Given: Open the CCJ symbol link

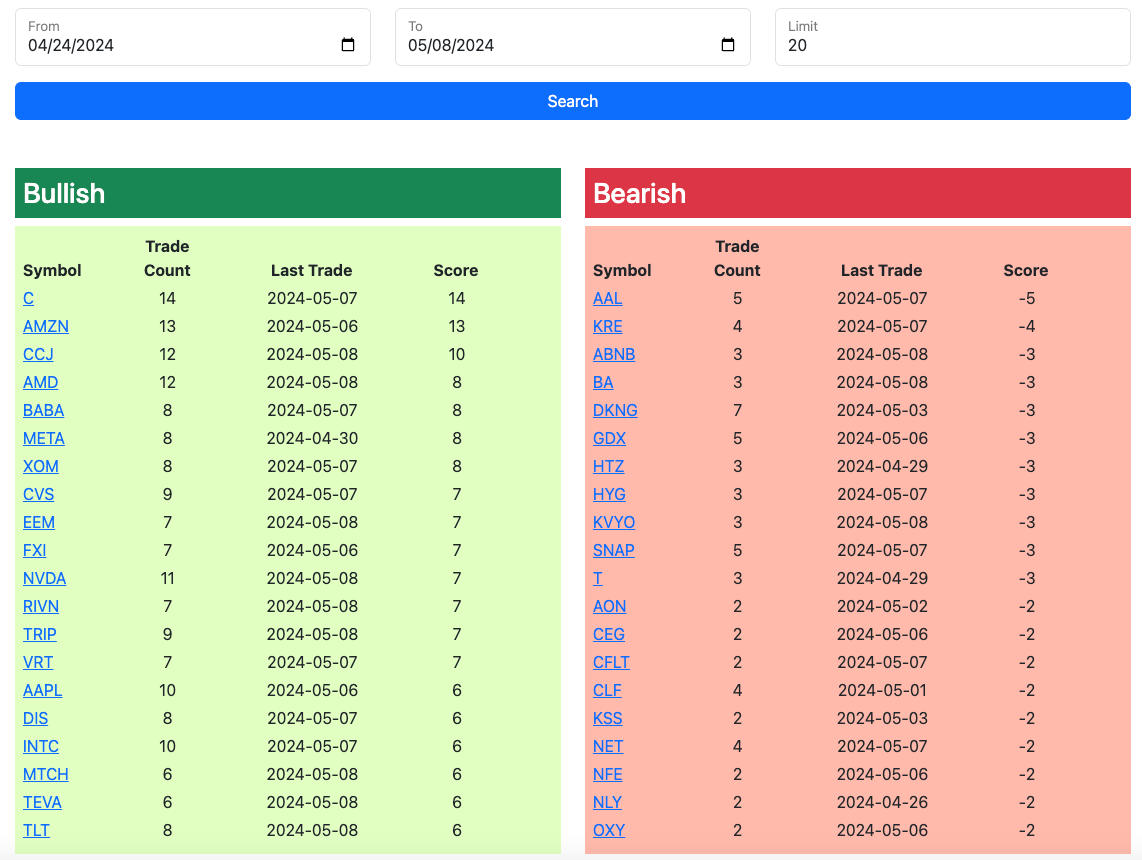Looking at the screenshot, I should (38, 355).
